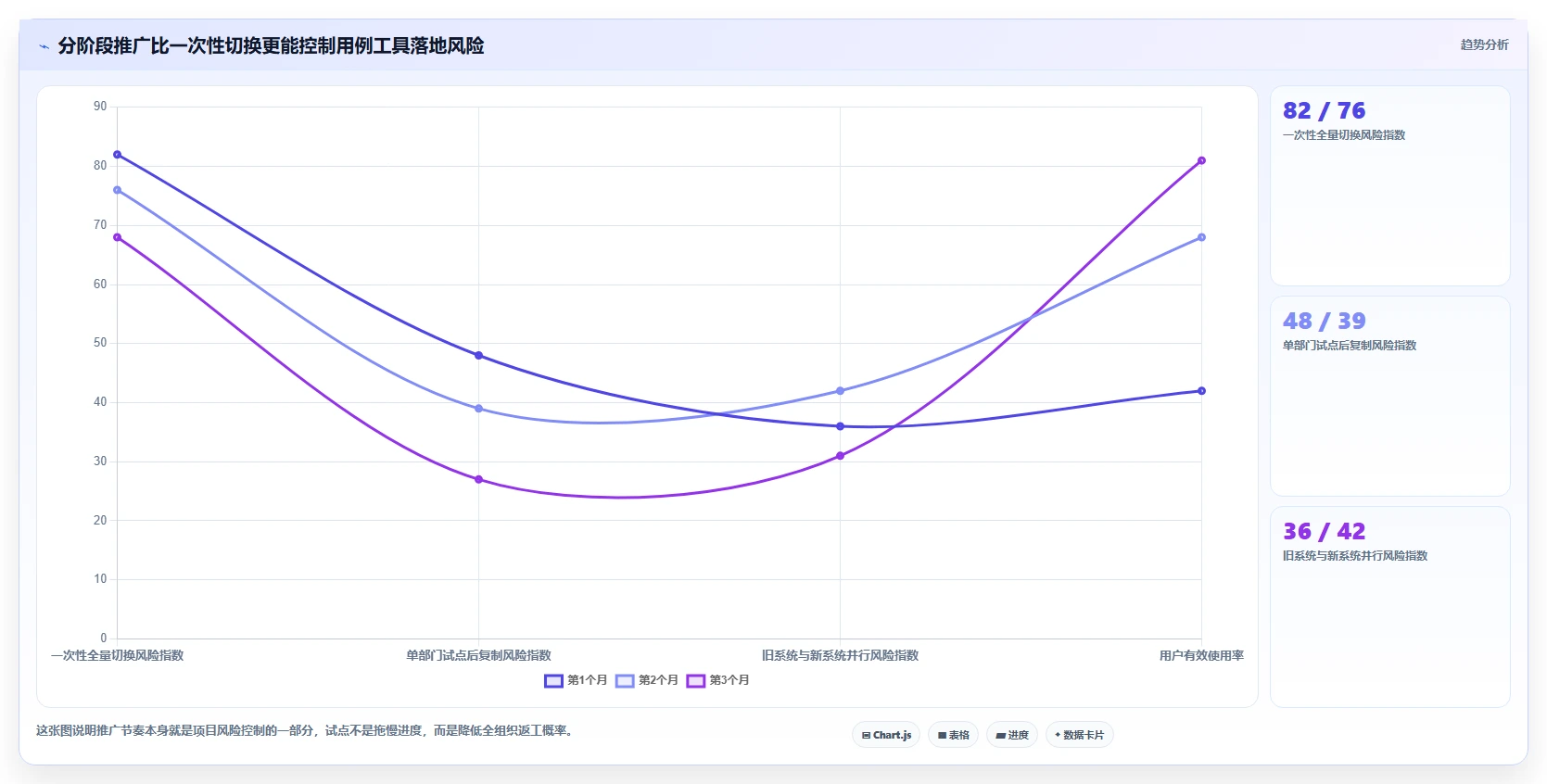Select the 第3个月 first point at value 68
This screenshot has width=1547, height=784.
coord(117,237)
